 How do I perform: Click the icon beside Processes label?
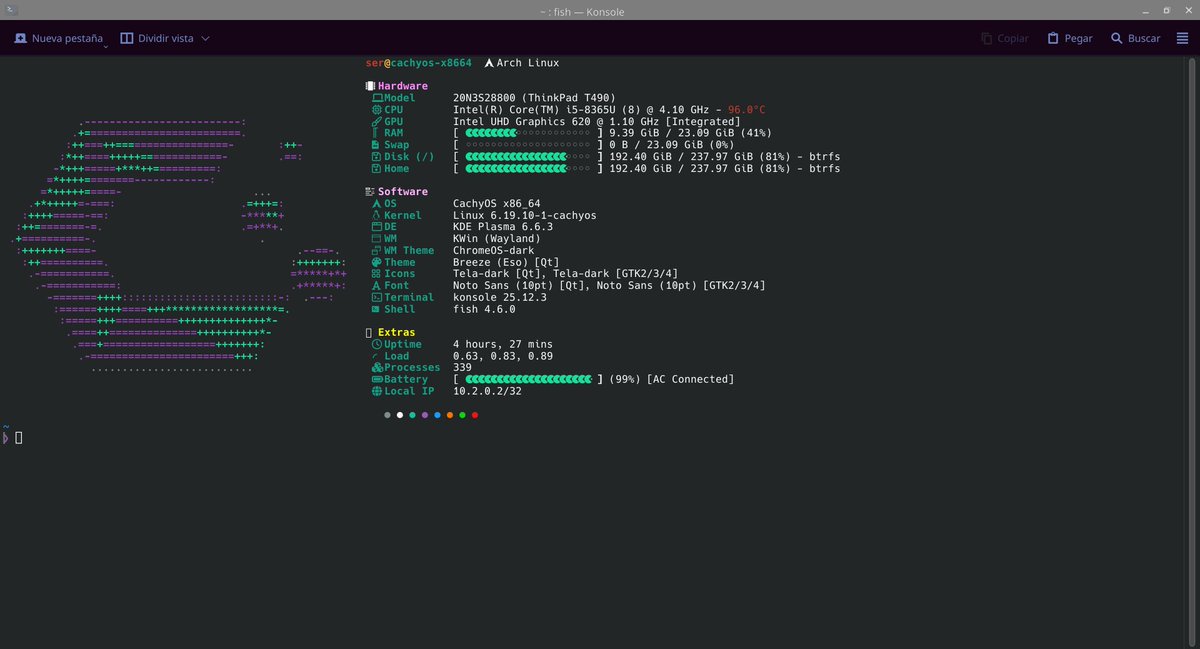[377, 368]
